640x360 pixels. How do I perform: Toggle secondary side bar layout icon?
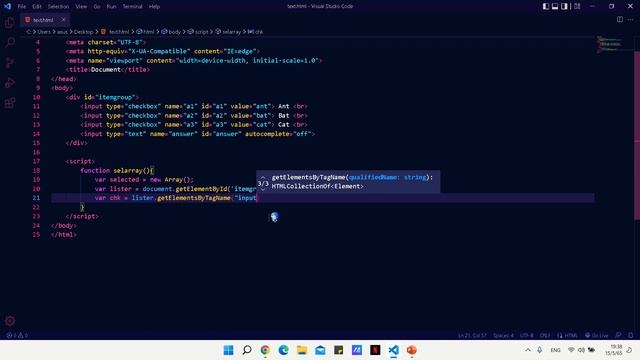tap(564, 6)
